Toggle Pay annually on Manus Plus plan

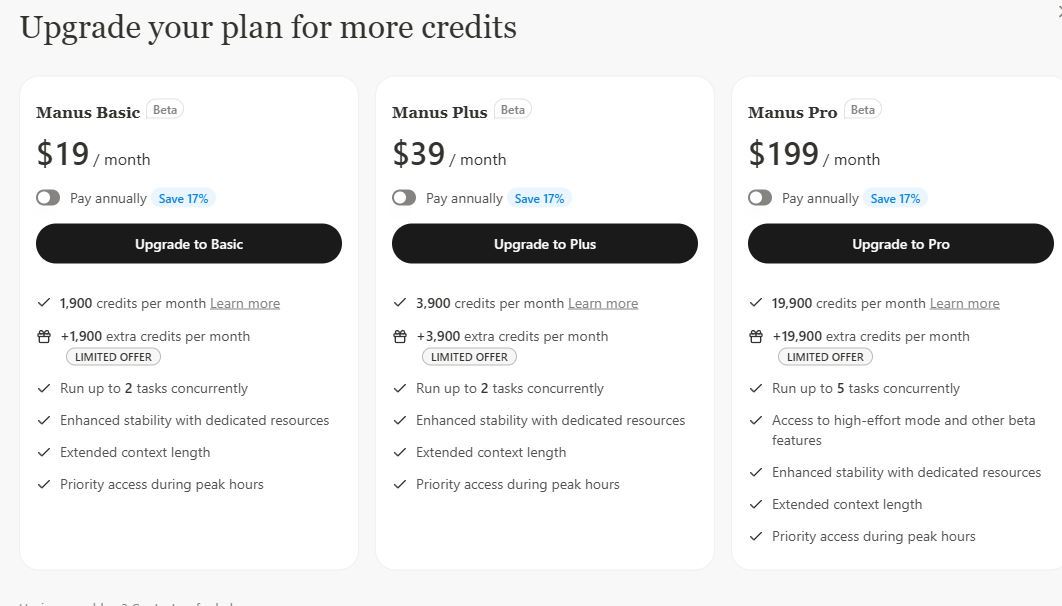(404, 198)
